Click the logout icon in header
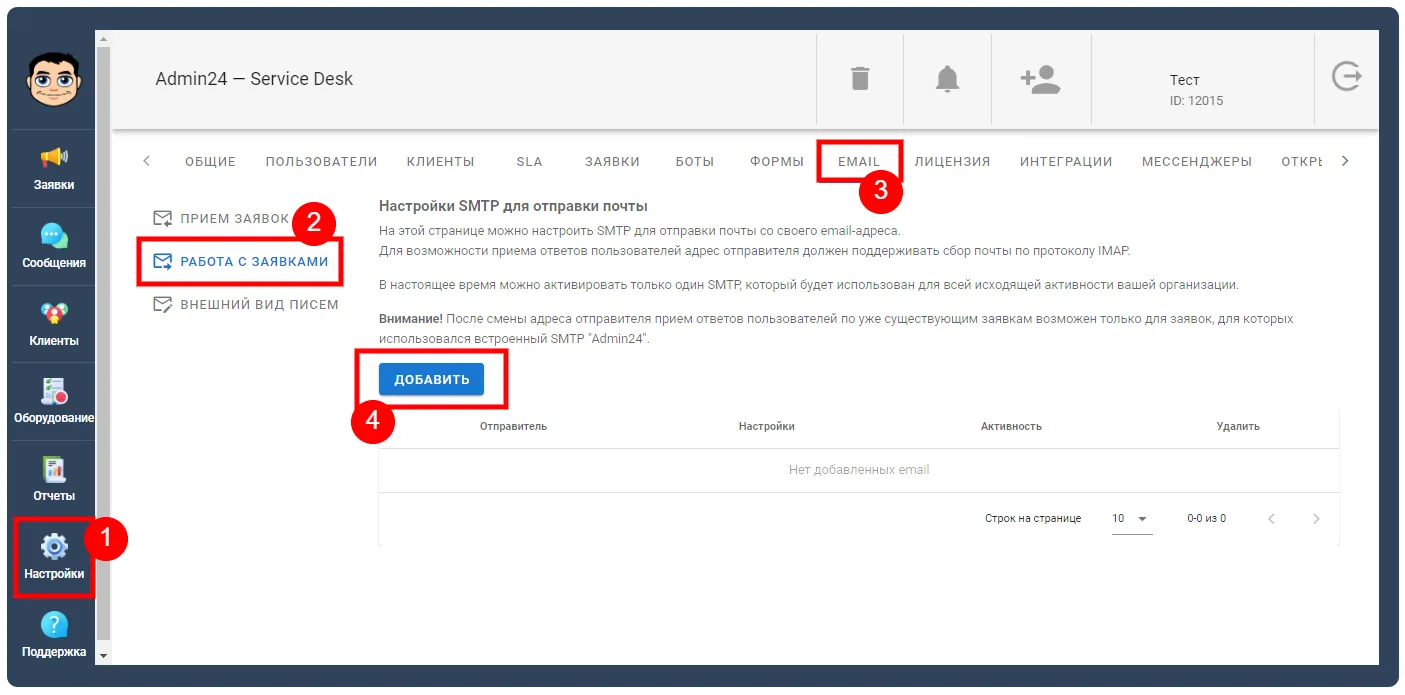The image size is (1405, 695). [x=1347, y=77]
